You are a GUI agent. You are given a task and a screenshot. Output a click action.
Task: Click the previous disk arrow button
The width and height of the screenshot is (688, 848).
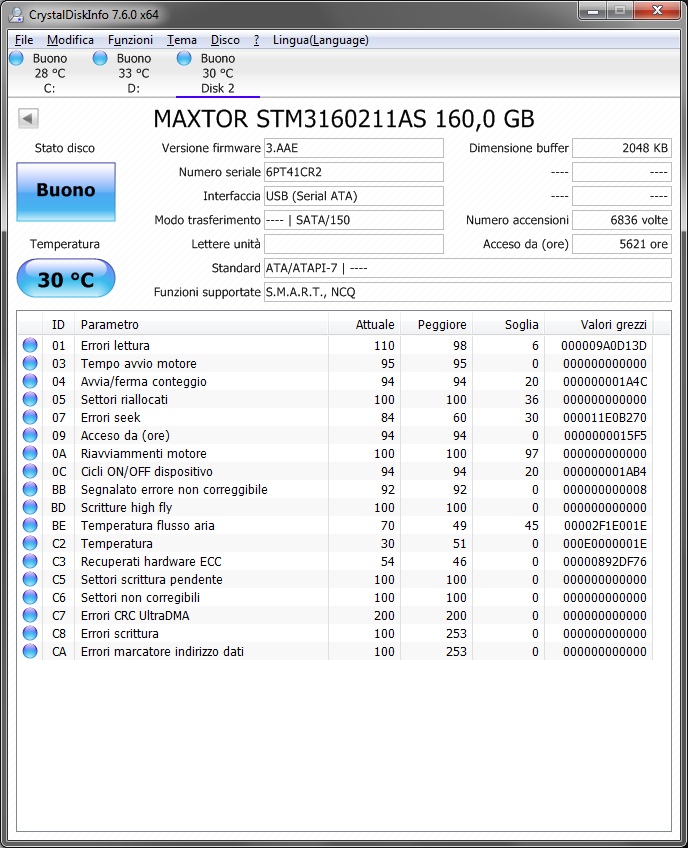(x=28, y=119)
